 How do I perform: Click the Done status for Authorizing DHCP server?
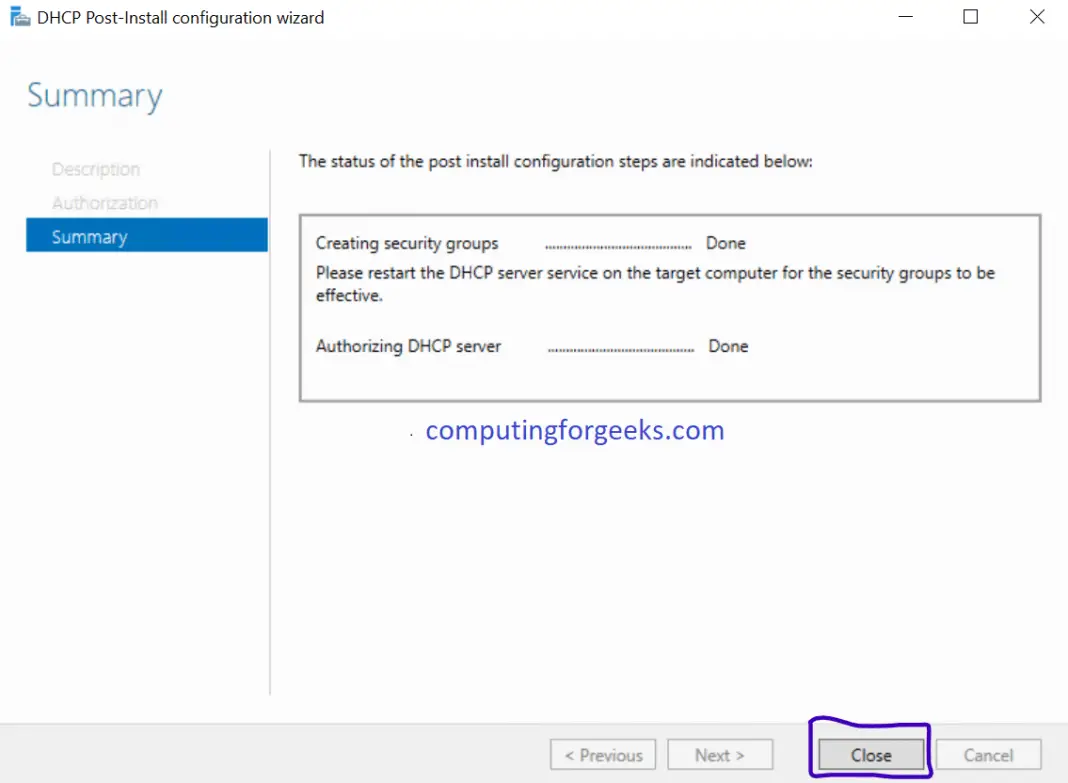728,346
